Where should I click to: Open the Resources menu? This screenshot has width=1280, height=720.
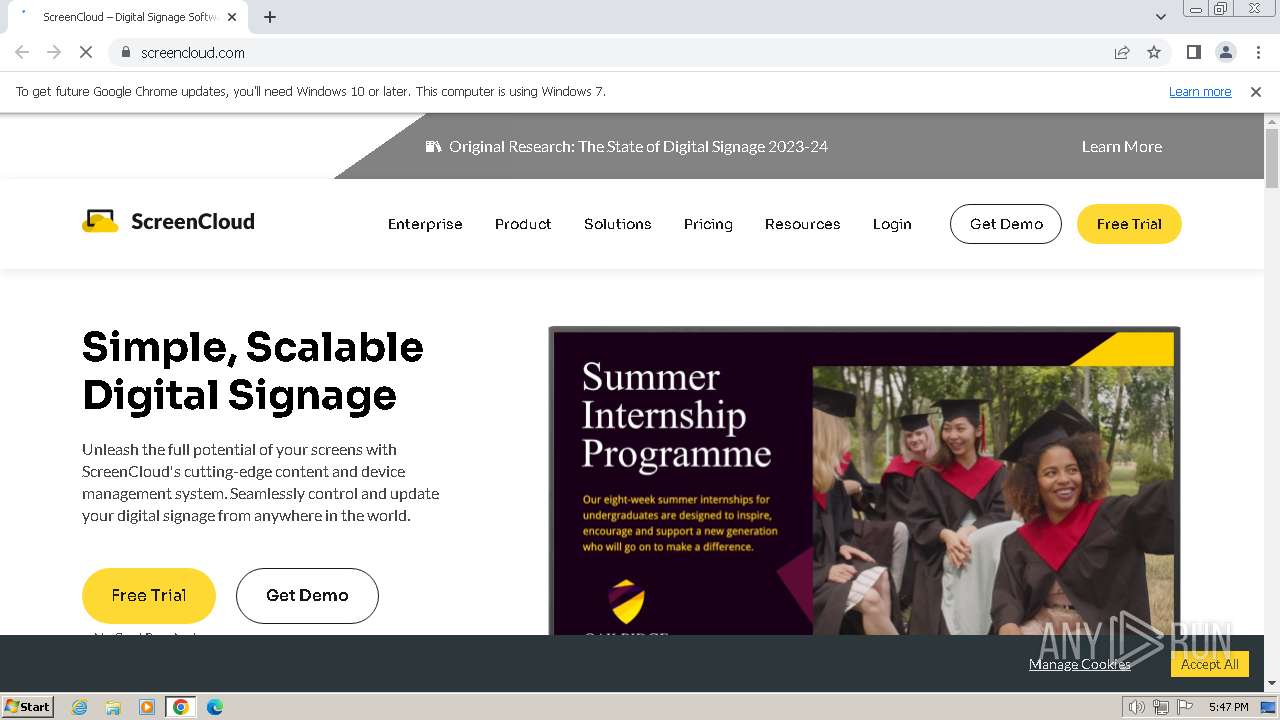803,224
